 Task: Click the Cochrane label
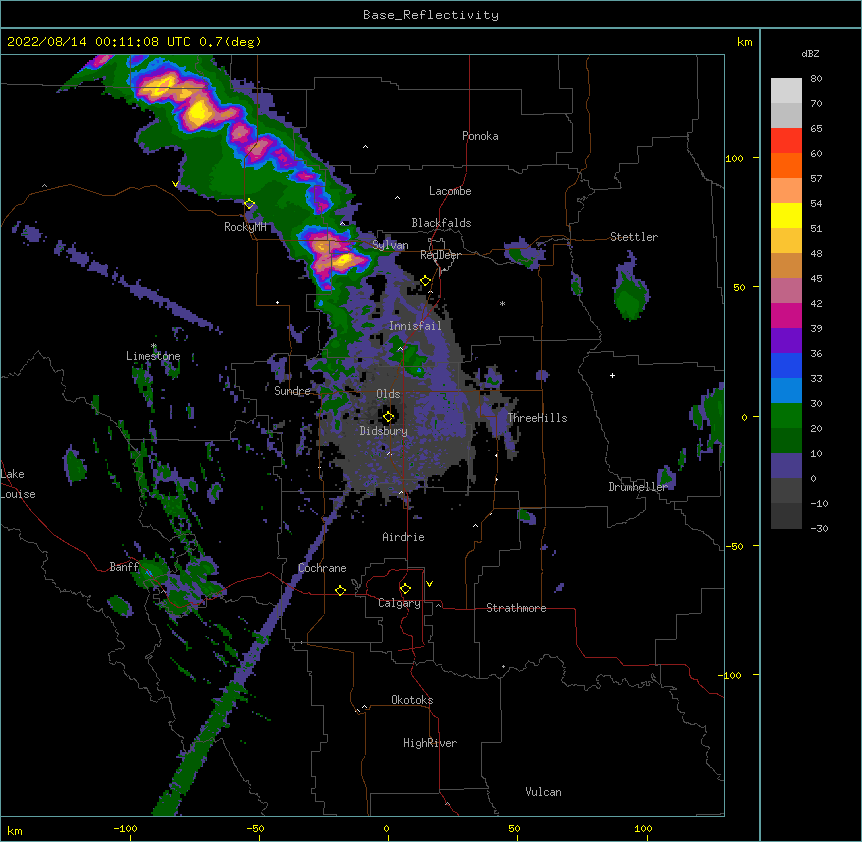click(322, 568)
